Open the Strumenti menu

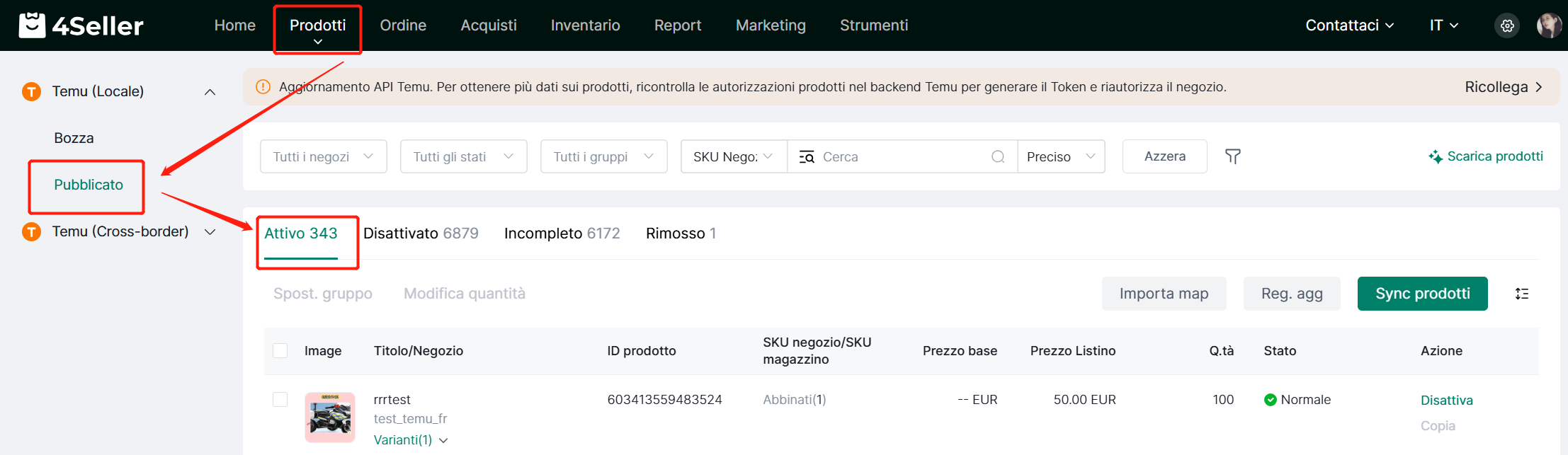pos(874,25)
